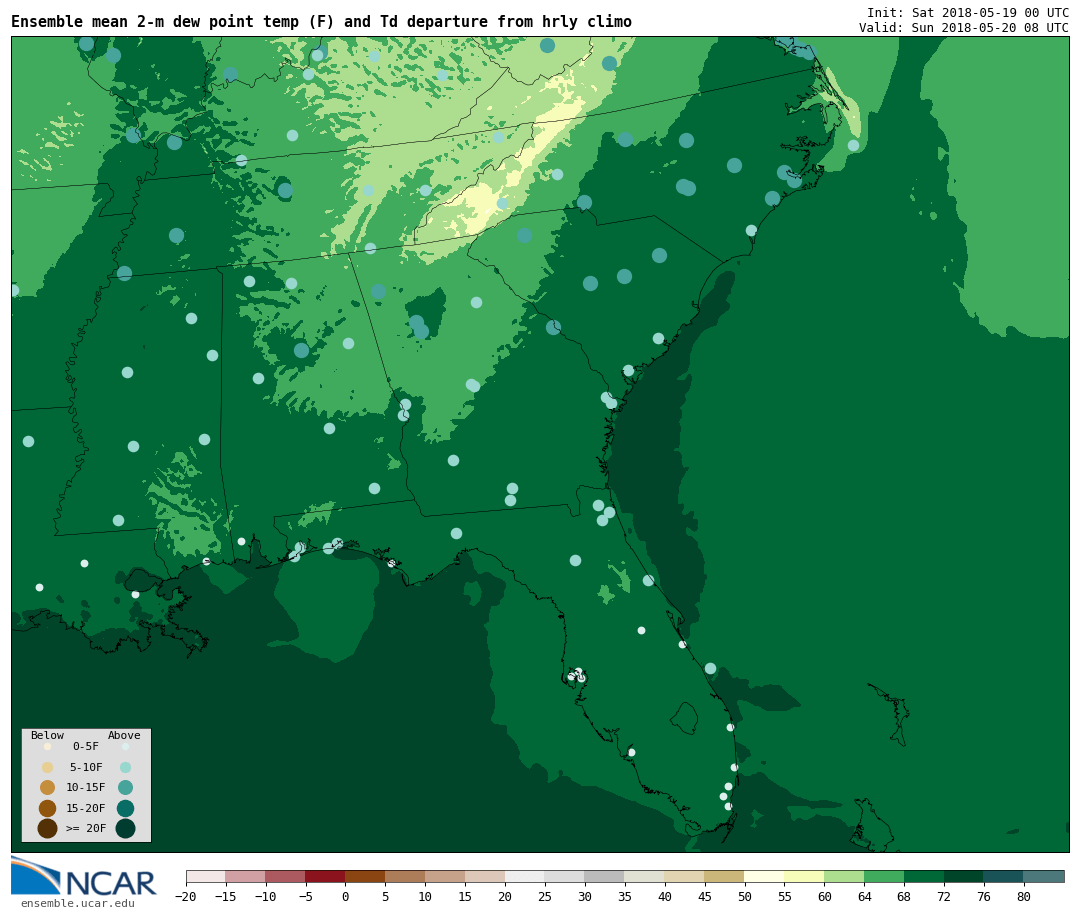The width and height of the screenshot is (1080, 915).
Task: Click the '50' colorbar tick label
Action: click(745, 896)
